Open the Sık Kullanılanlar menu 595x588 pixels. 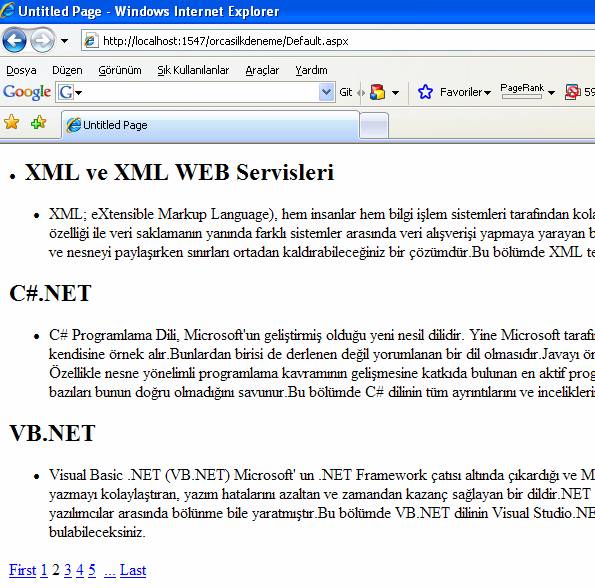(x=193, y=70)
